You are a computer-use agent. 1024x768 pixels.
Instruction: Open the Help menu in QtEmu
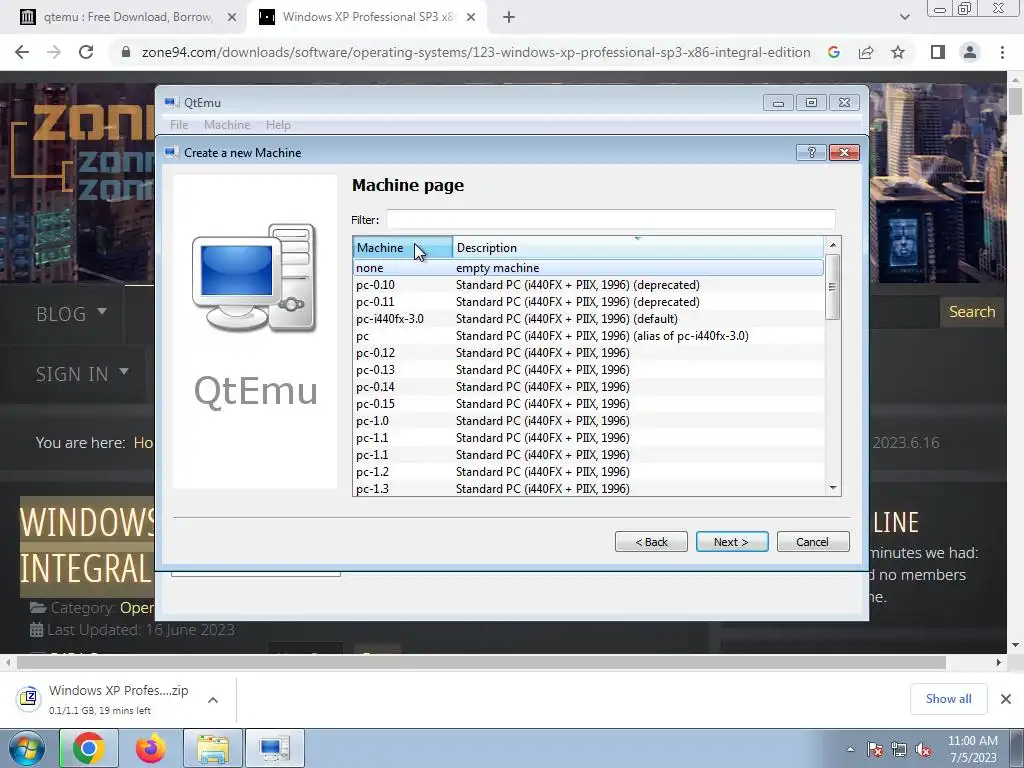(x=278, y=125)
